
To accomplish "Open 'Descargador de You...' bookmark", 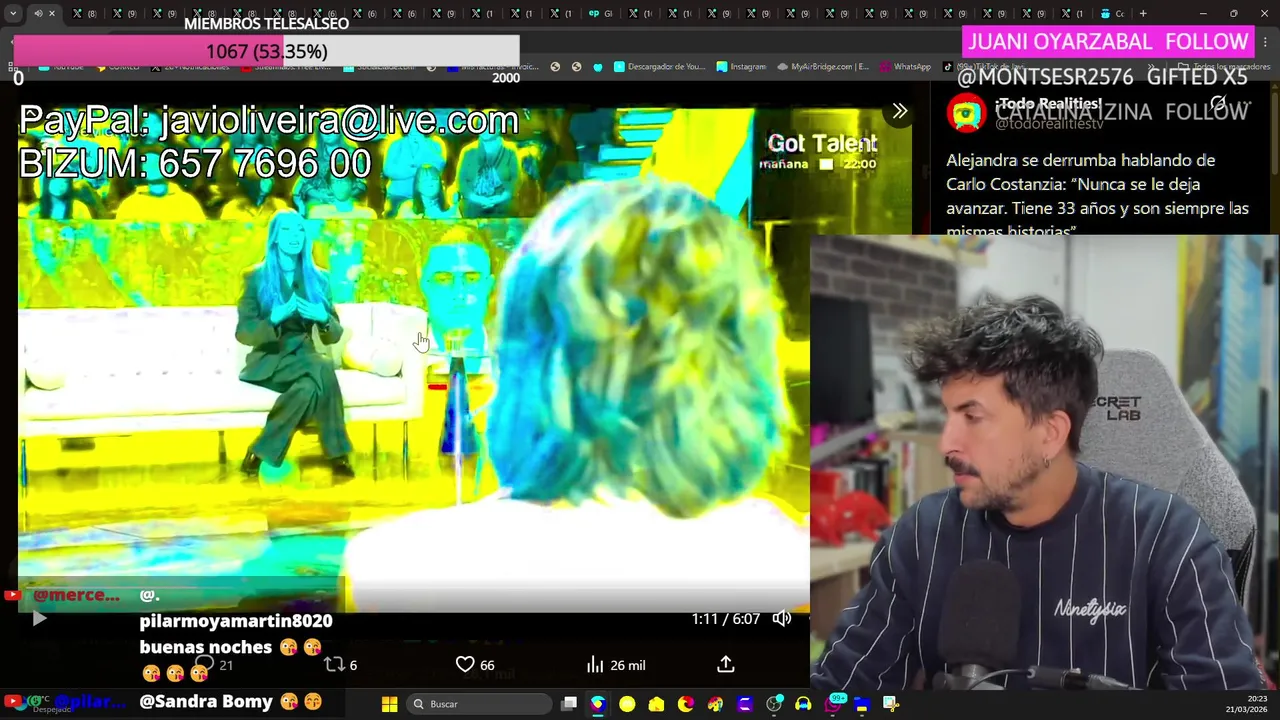I will pos(659,67).
